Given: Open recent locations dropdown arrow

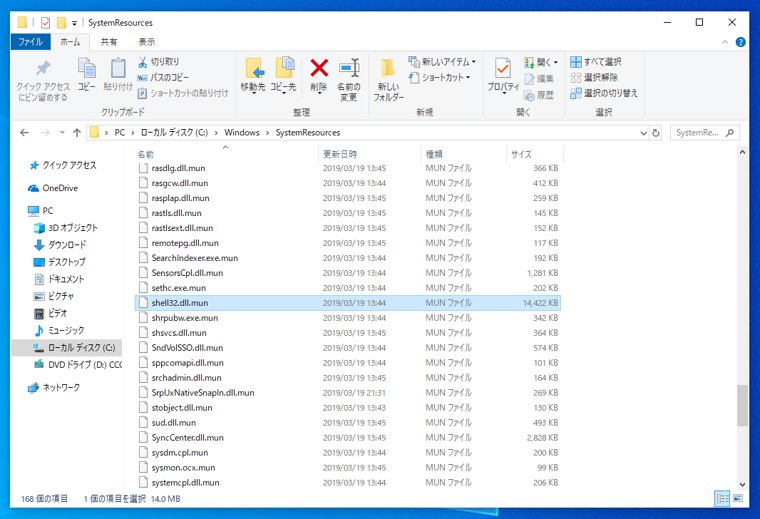Looking at the screenshot, I should (62, 133).
